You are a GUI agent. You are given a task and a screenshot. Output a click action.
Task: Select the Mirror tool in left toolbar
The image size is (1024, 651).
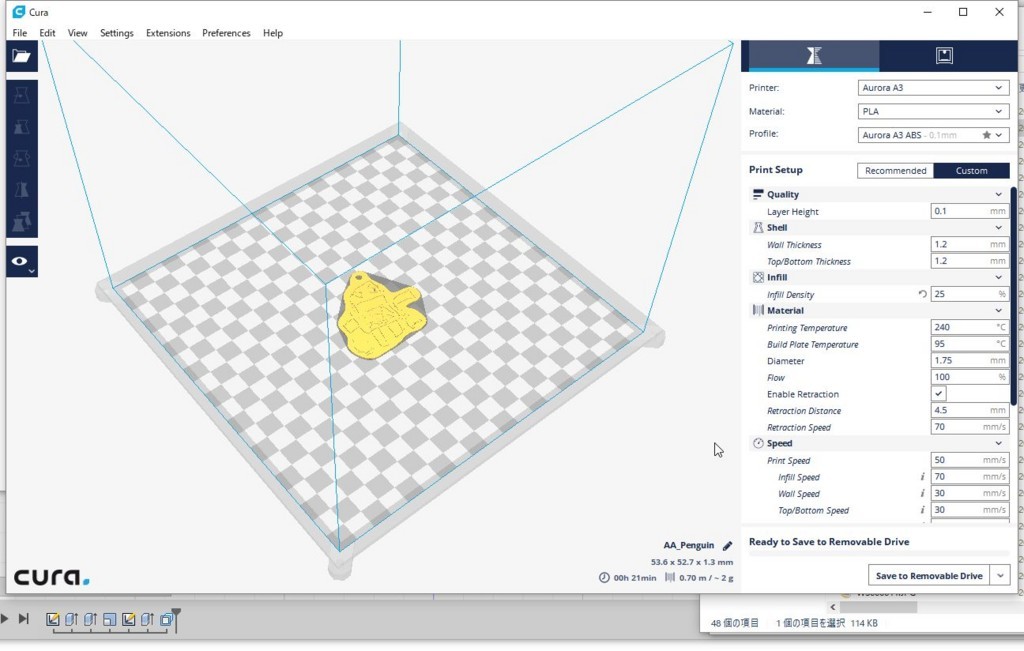22,189
